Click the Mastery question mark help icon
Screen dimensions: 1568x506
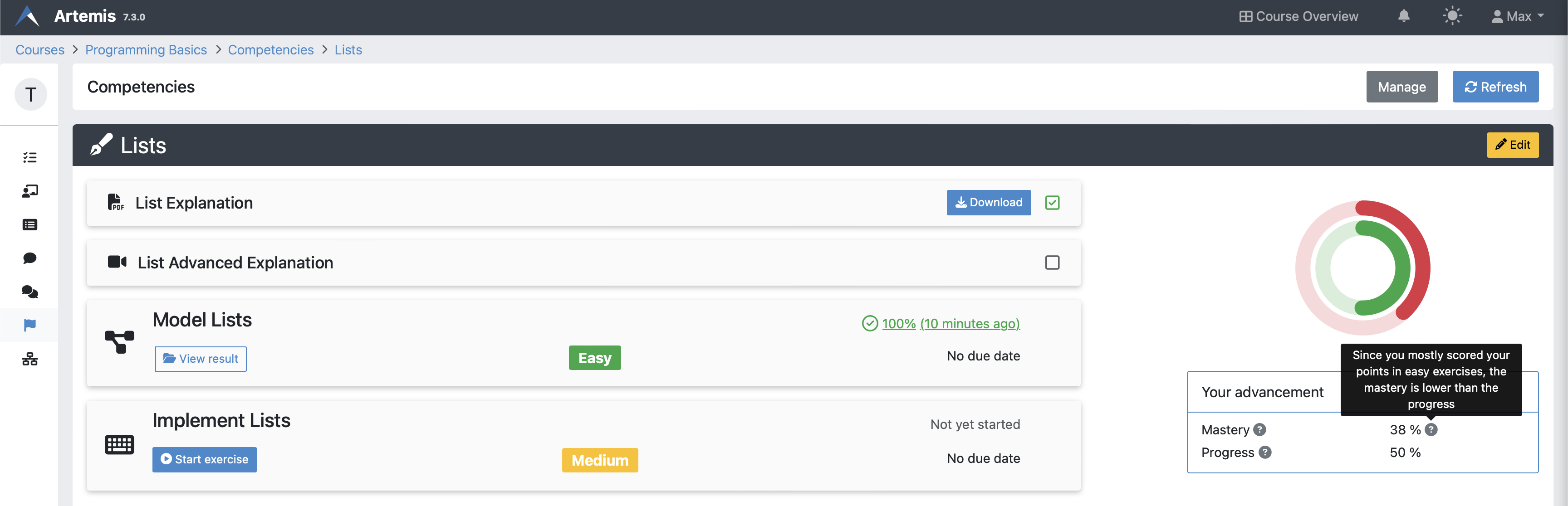click(1259, 429)
